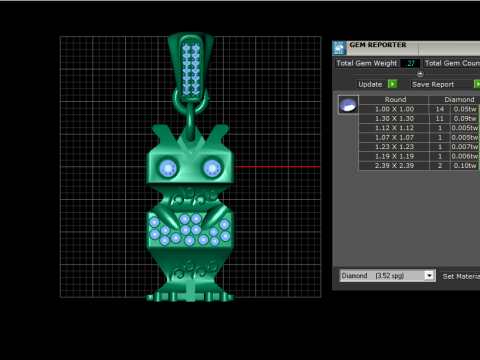Select the 1.30 X 1.30 gem row

[419, 118]
